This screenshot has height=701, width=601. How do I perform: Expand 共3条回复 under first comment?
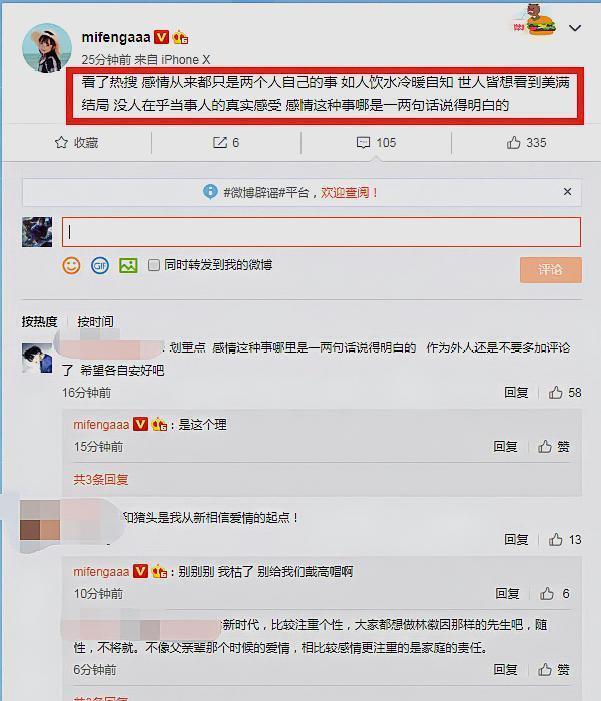(x=101, y=480)
